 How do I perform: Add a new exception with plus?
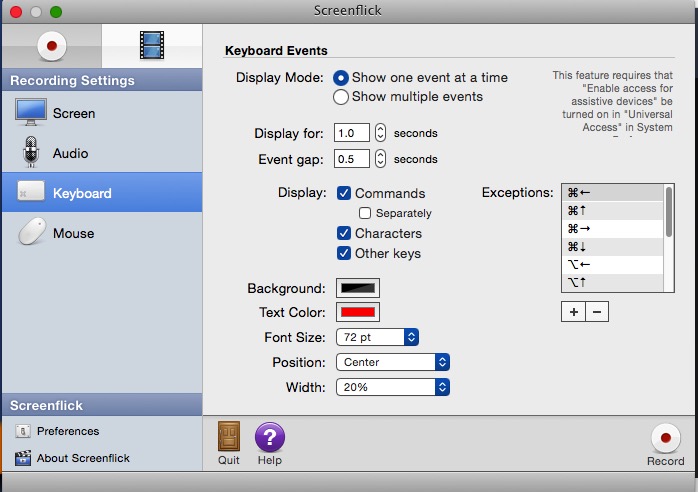[573, 312]
